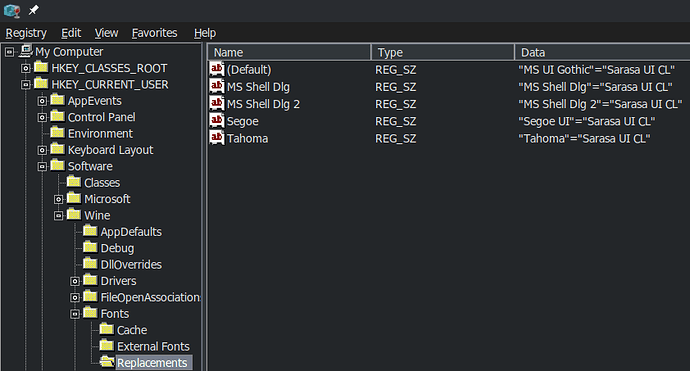Click the Segoe string value icon
690x371 pixels.
pyautogui.click(x=217, y=121)
